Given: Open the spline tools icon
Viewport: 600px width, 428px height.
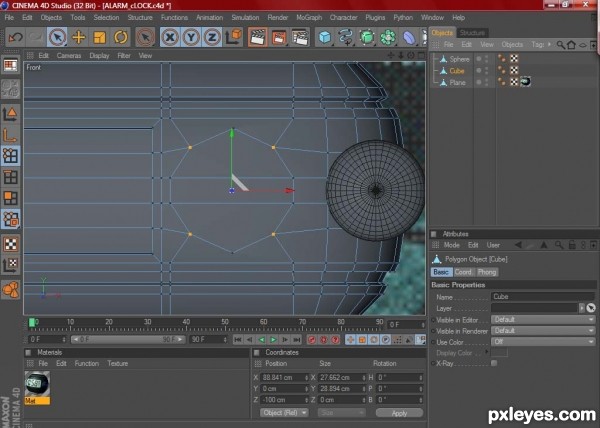Looking at the screenshot, I should (x=346, y=37).
